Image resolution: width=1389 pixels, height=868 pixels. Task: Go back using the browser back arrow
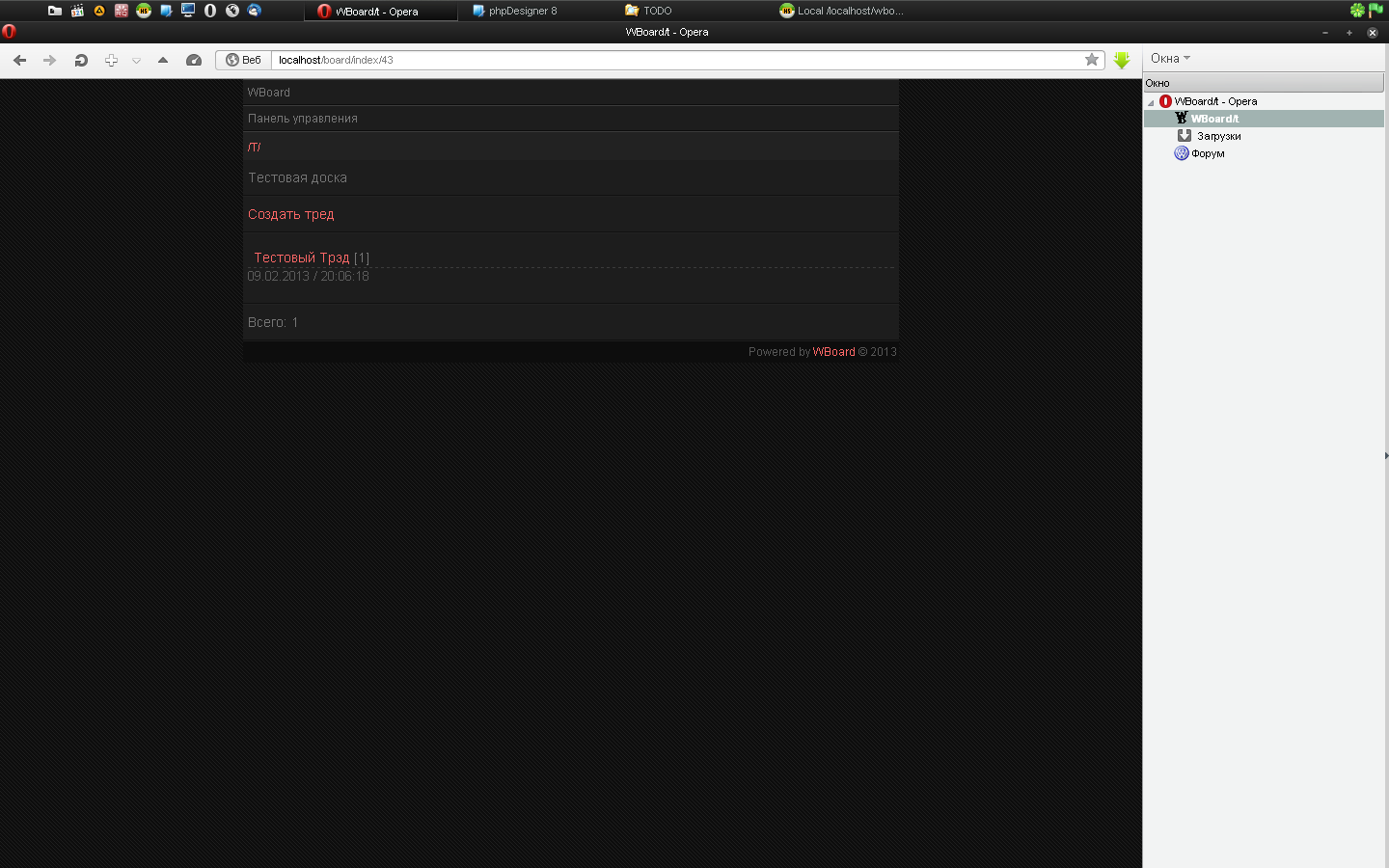(x=19, y=60)
